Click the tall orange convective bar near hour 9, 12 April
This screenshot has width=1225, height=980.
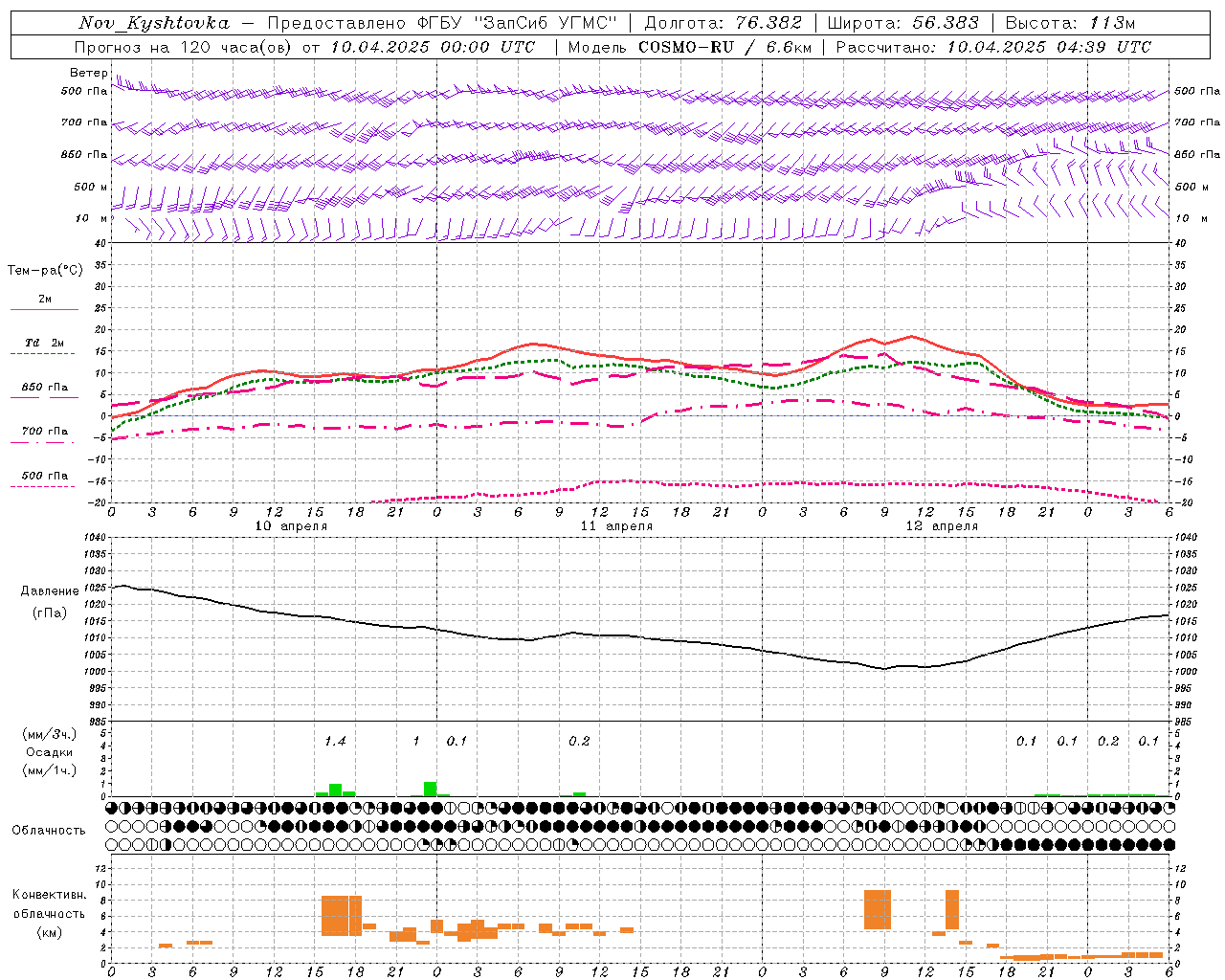coord(878,909)
